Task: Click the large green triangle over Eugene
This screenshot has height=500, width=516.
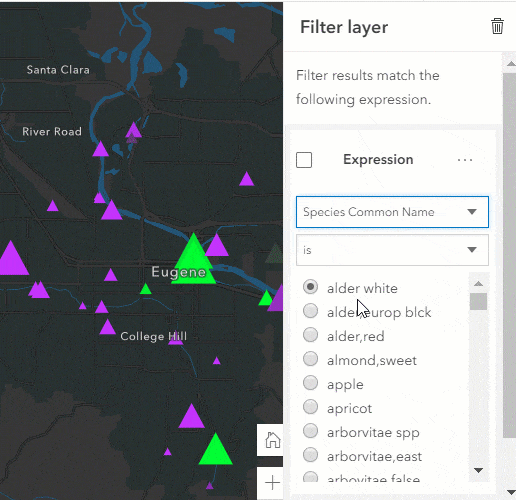Action: coord(193,263)
